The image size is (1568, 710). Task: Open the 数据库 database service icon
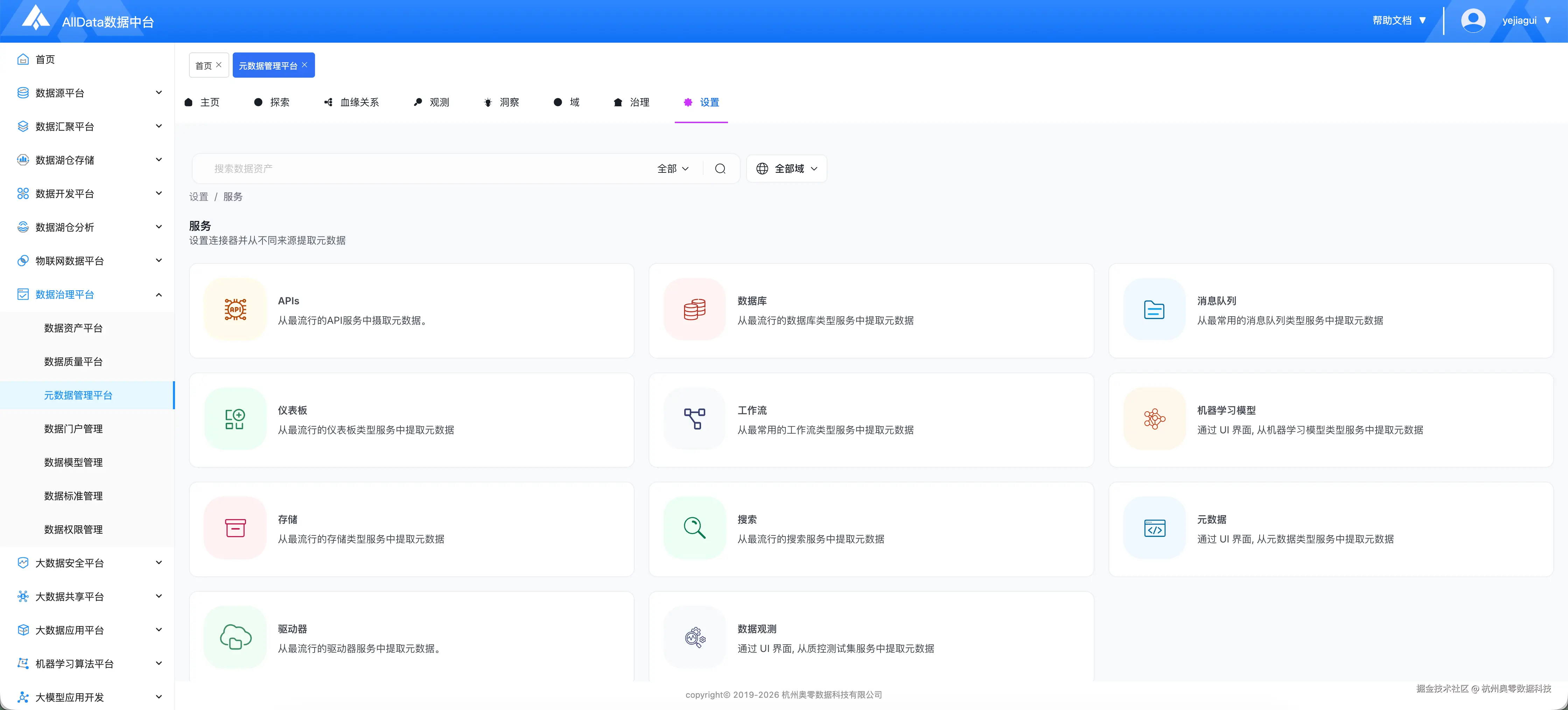pyautogui.click(x=694, y=310)
